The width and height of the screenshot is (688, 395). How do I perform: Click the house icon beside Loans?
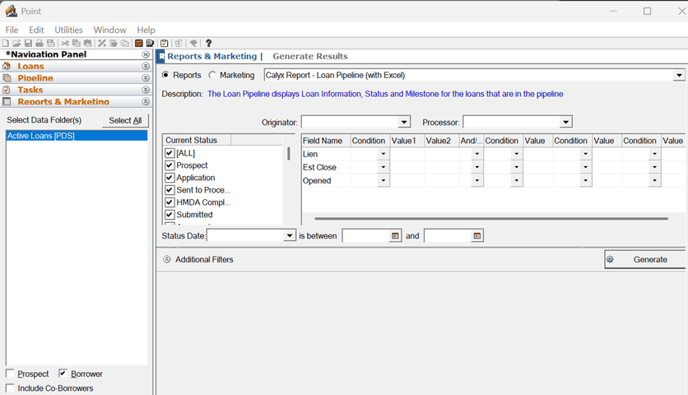point(7,66)
